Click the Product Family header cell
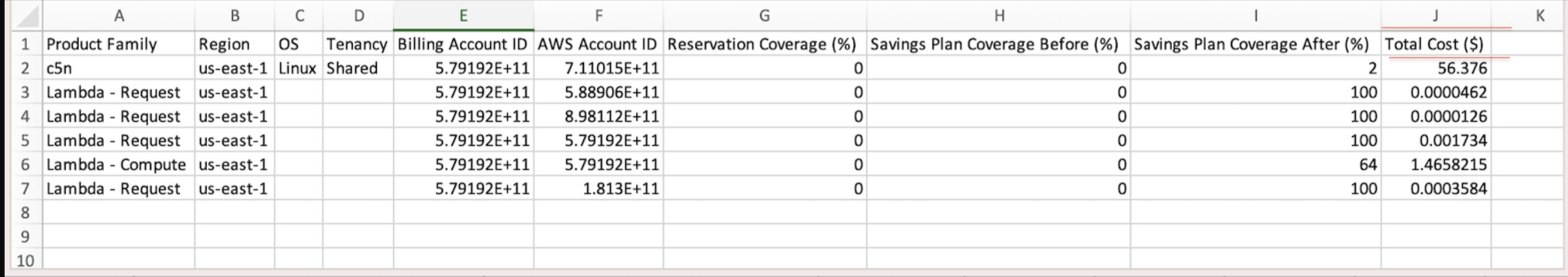 click(x=102, y=44)
